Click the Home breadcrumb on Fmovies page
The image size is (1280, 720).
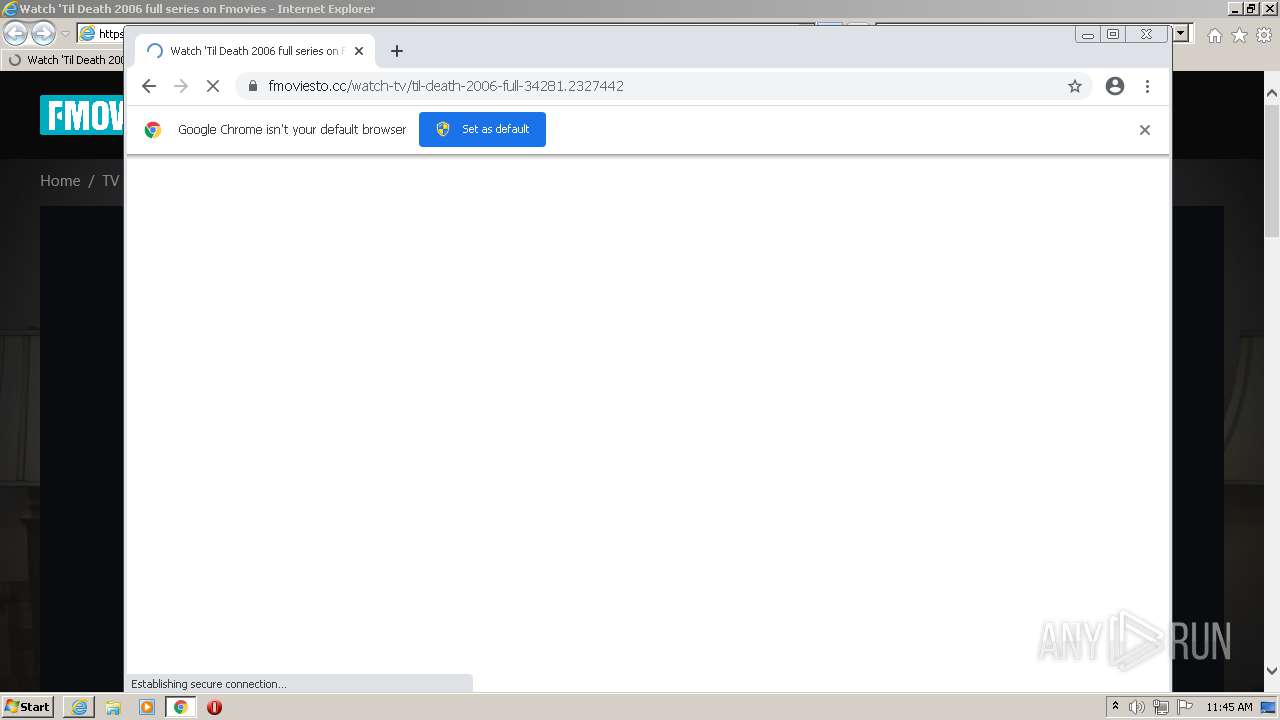click(x=60, y=181)
